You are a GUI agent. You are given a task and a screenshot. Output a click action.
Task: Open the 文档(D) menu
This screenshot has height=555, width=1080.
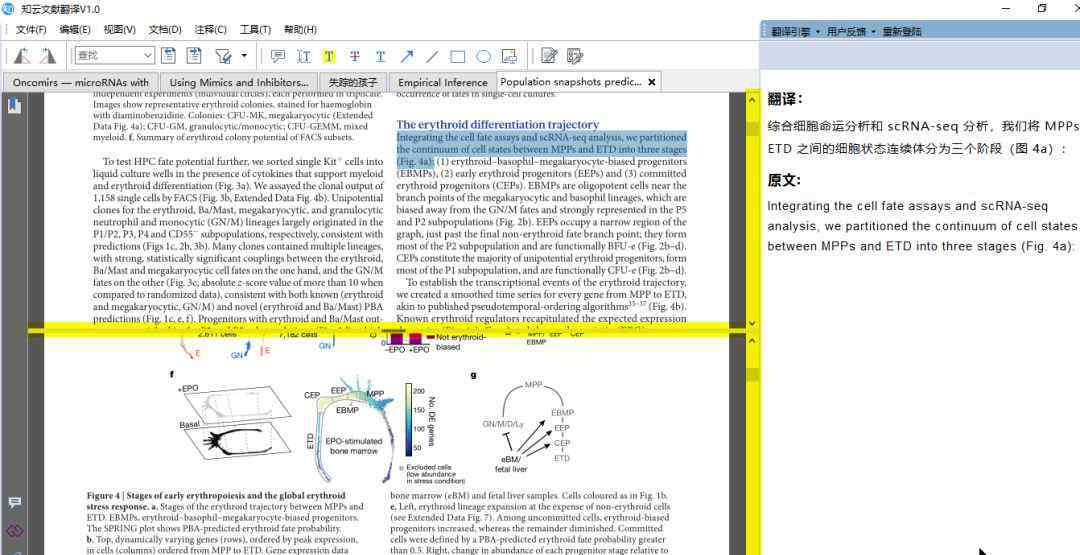click(165, 30)
